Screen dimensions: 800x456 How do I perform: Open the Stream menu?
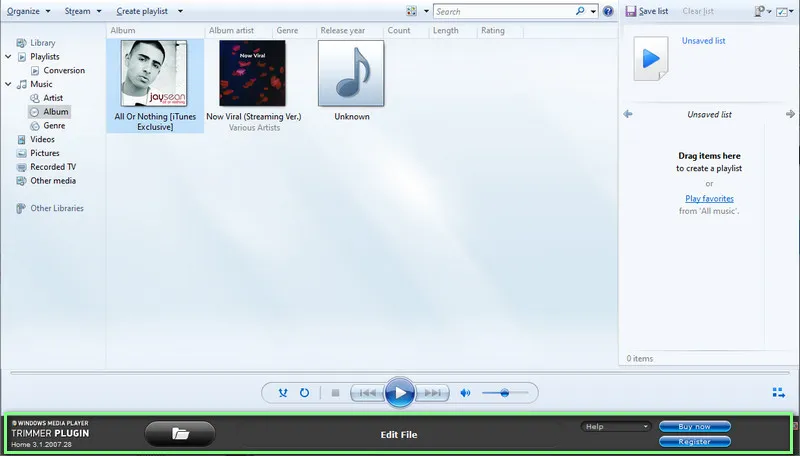click(x=81, y=11)
